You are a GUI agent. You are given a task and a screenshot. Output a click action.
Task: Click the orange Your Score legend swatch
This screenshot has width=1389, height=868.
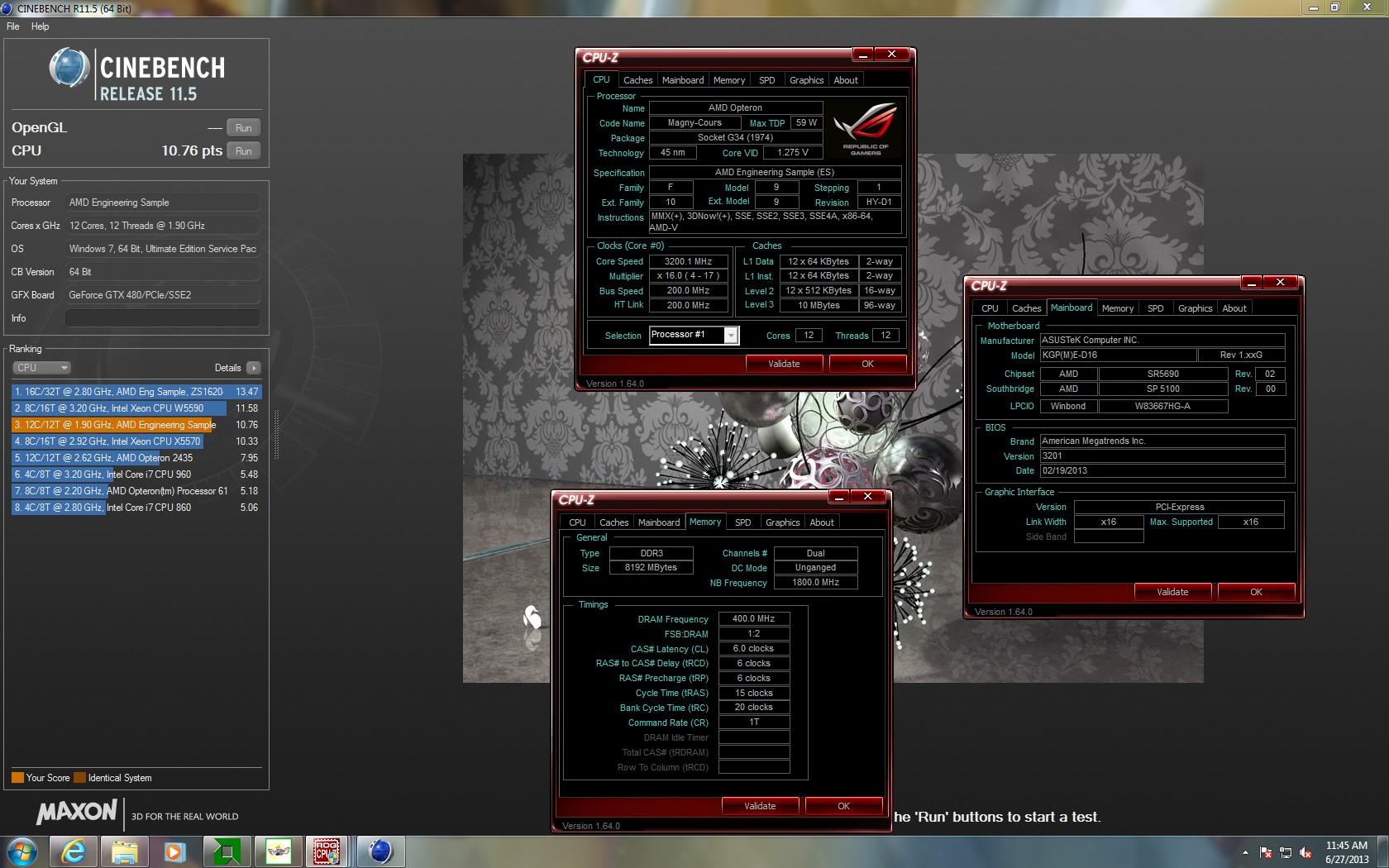(x=17, y=778)
